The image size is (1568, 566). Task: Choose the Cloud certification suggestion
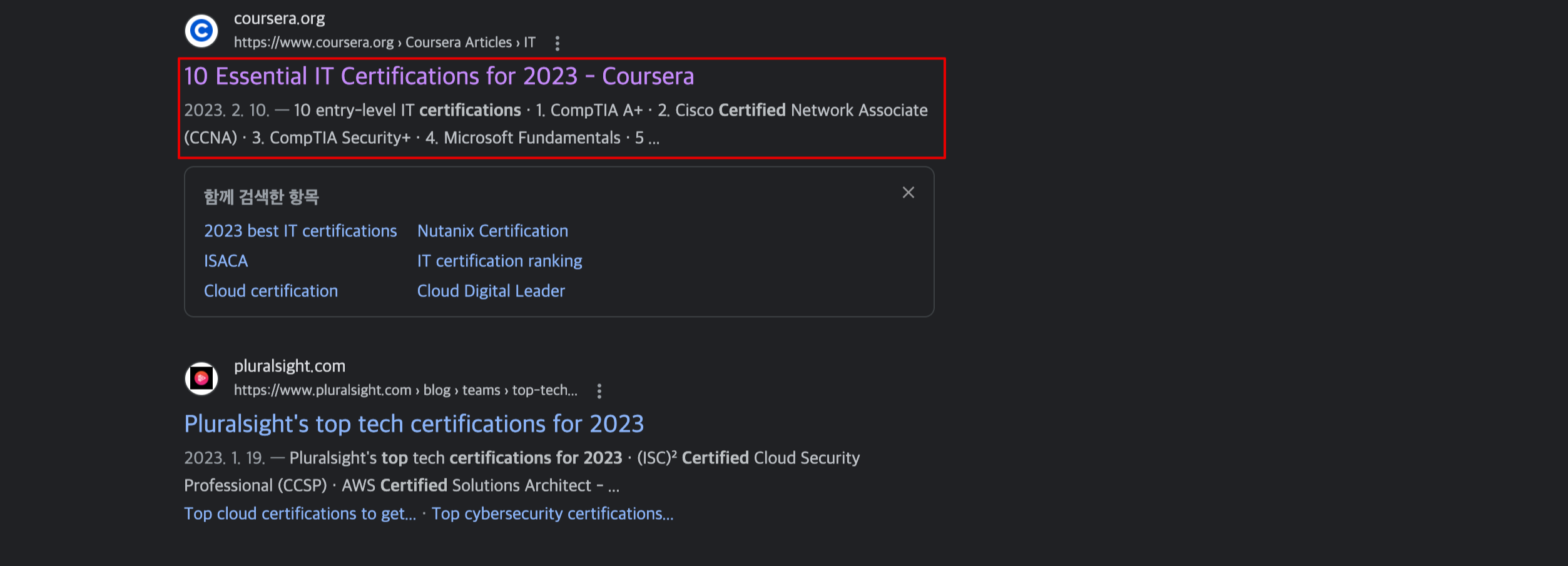click(271, 291)
